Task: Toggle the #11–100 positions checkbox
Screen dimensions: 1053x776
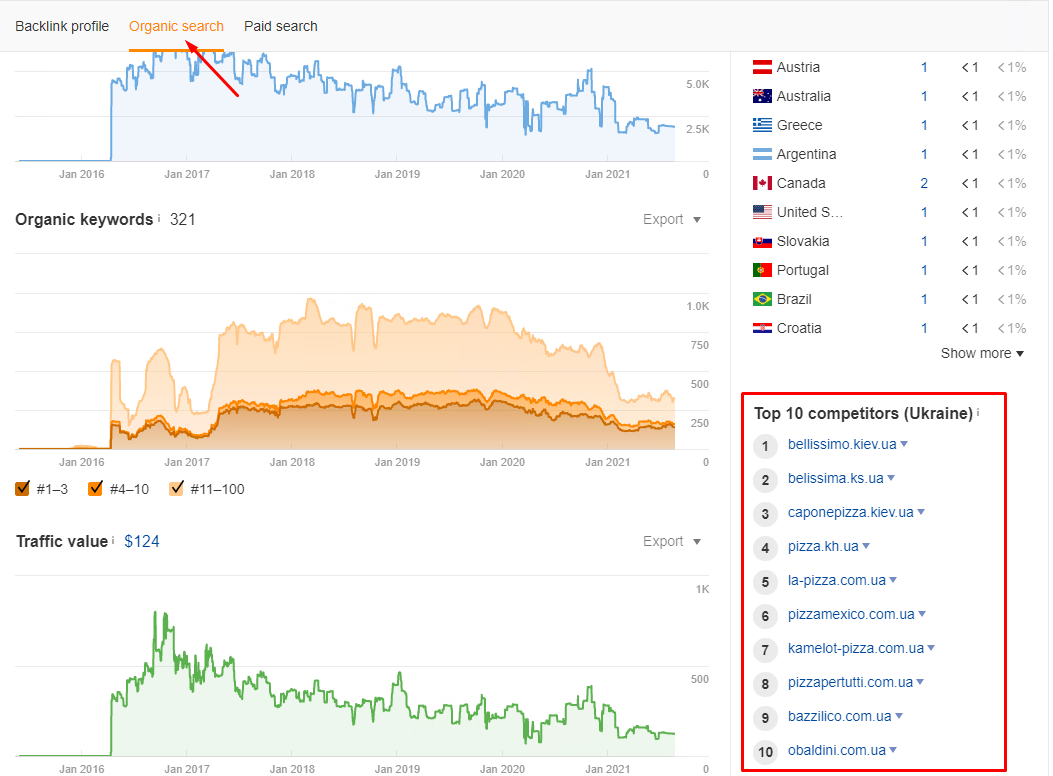Action: (177, 489)
